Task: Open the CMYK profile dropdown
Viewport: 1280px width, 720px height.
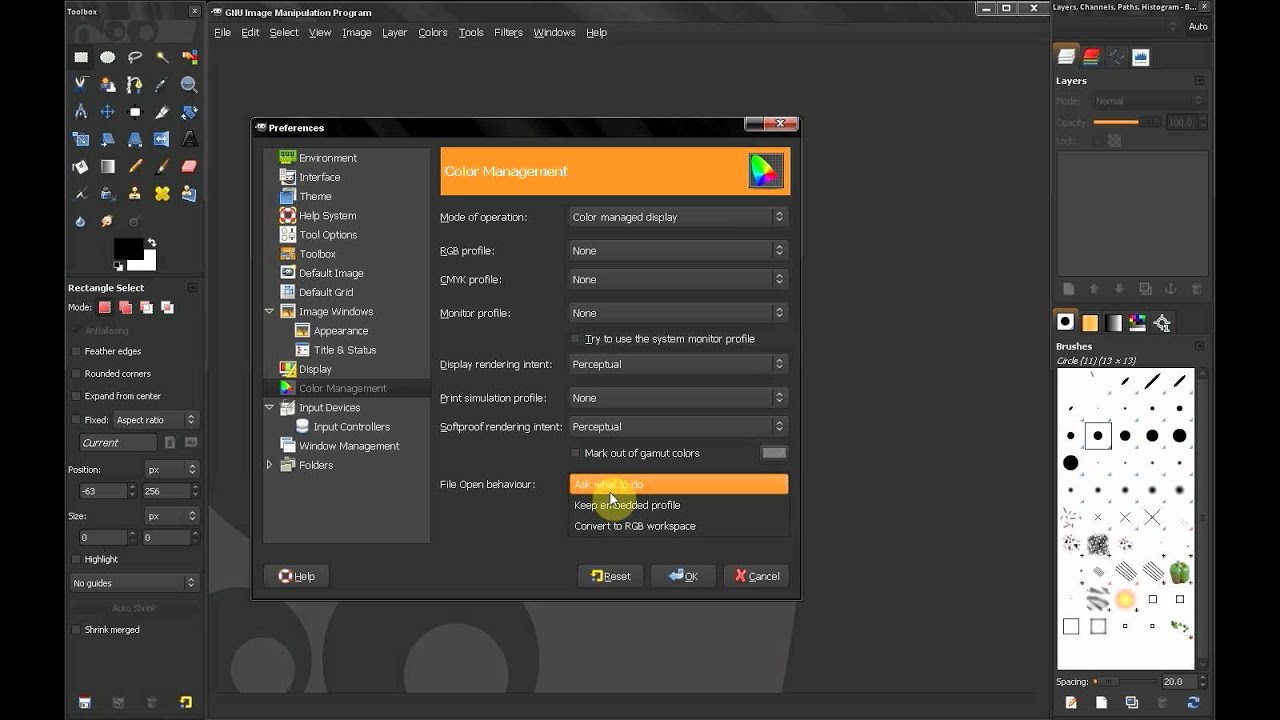Action: click(x=678, y=279)
